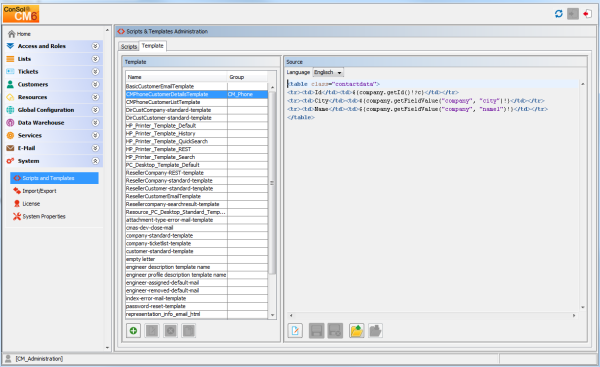Click the gray export folder icon
Viewport: 600px width, 367px height.
[x=375, y=331]
